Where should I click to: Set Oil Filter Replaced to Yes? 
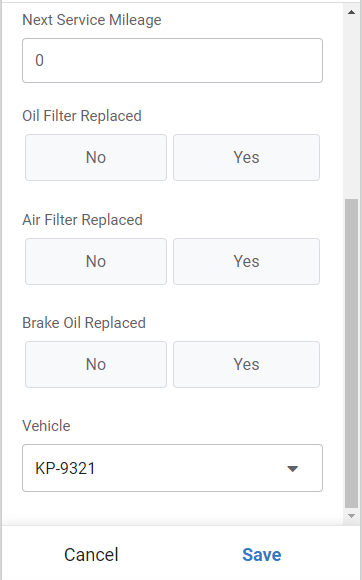pyautogui.click(x=246, y=158)
